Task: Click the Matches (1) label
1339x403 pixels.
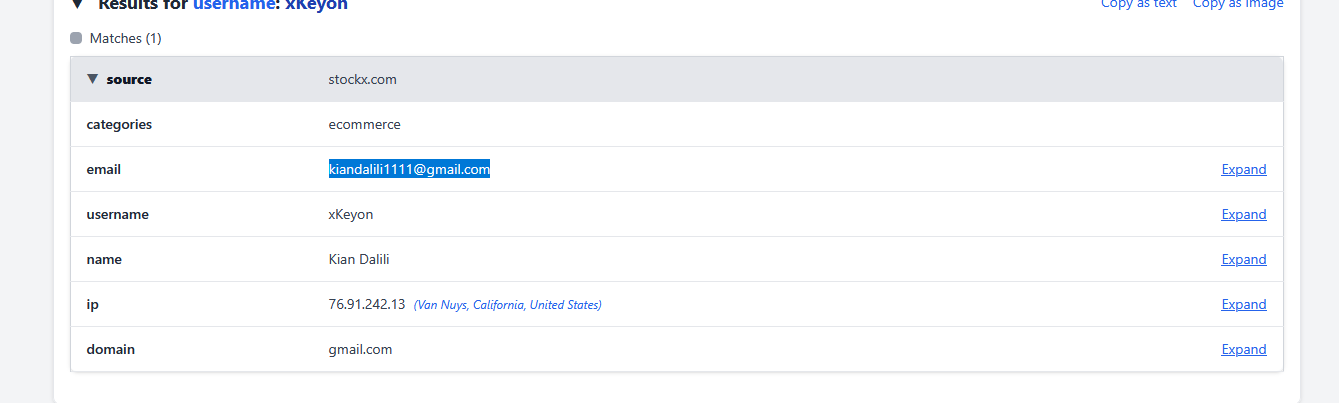Action: (125, 38)
